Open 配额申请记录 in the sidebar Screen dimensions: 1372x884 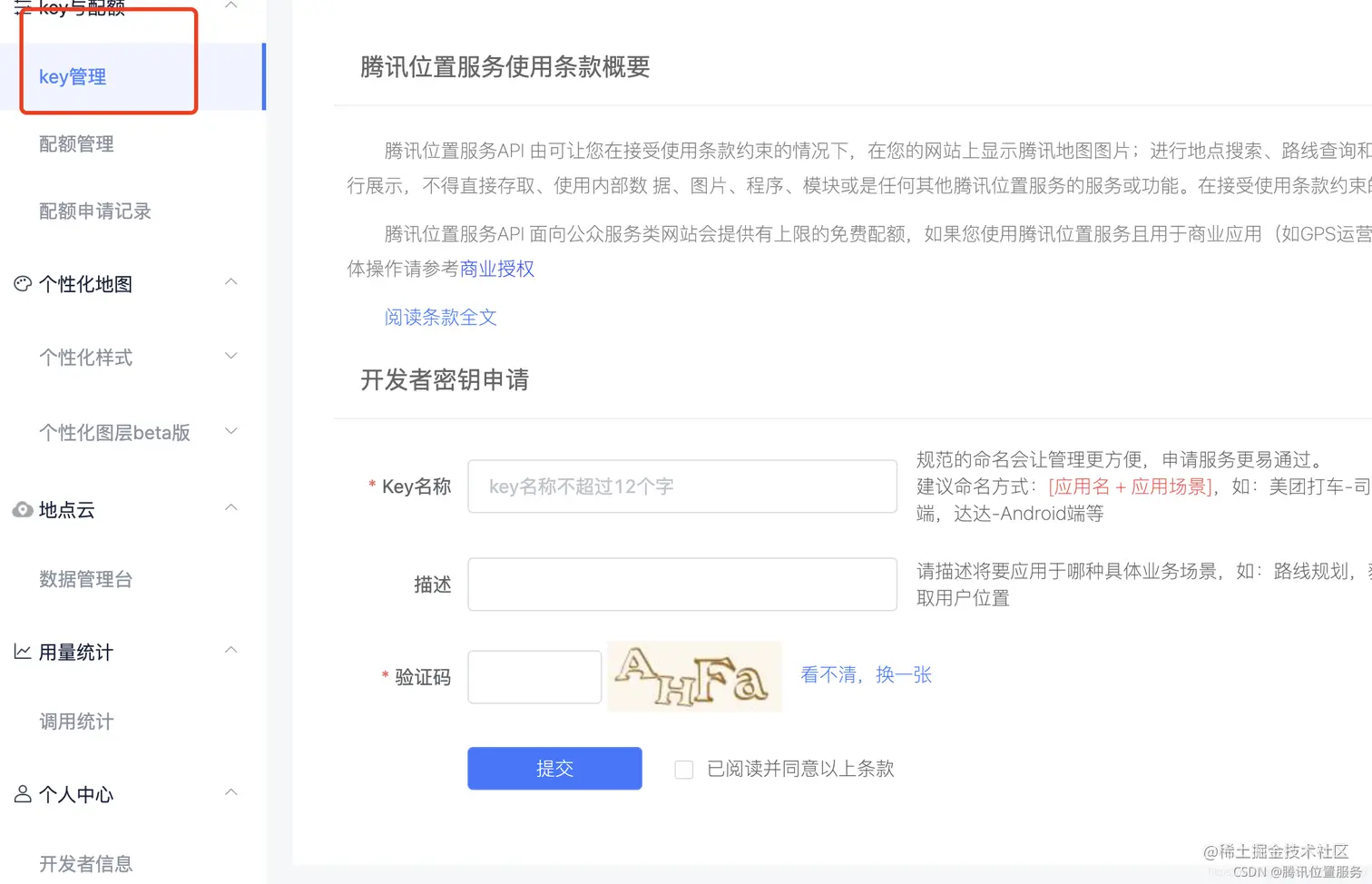[x=95, y=211]
